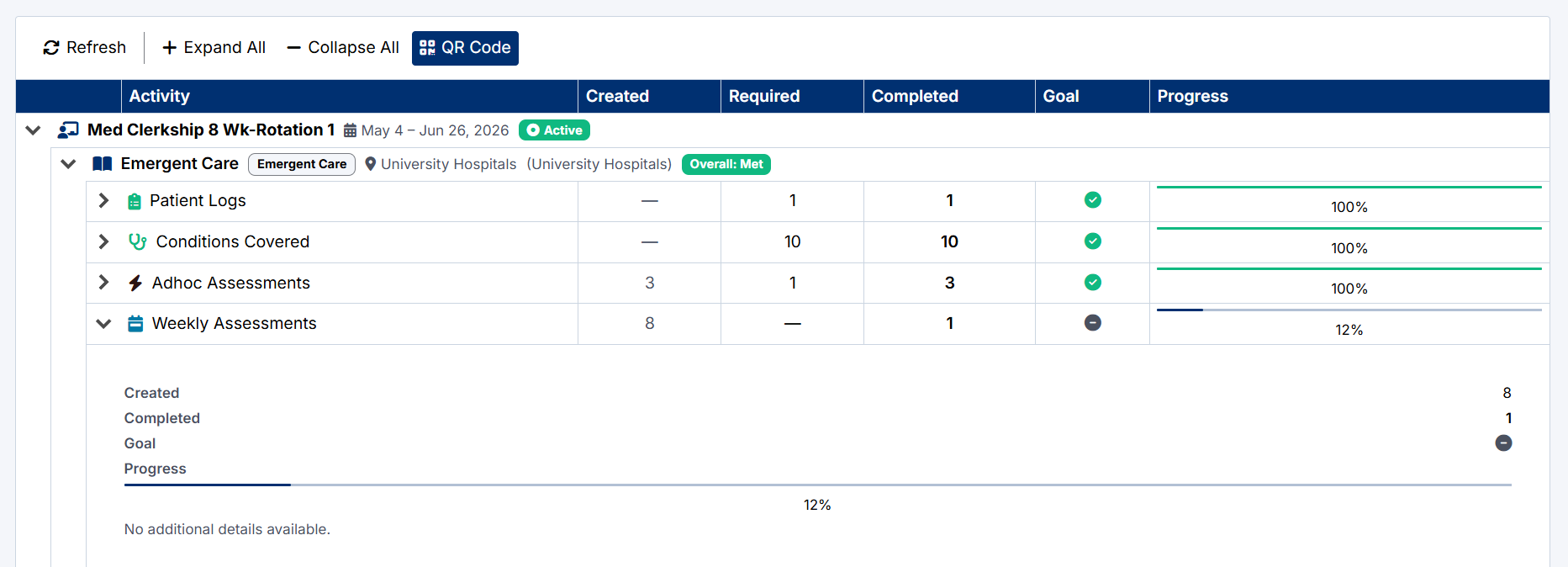Click the Emergent Care book icon

(x=103, y=164)
